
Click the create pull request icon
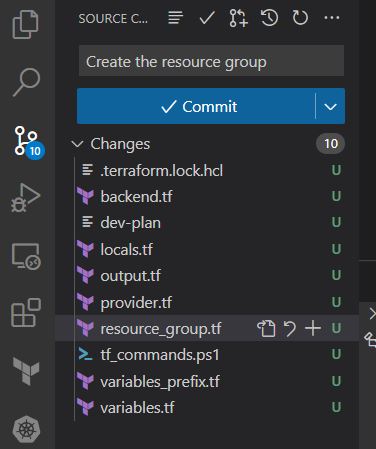238,18
